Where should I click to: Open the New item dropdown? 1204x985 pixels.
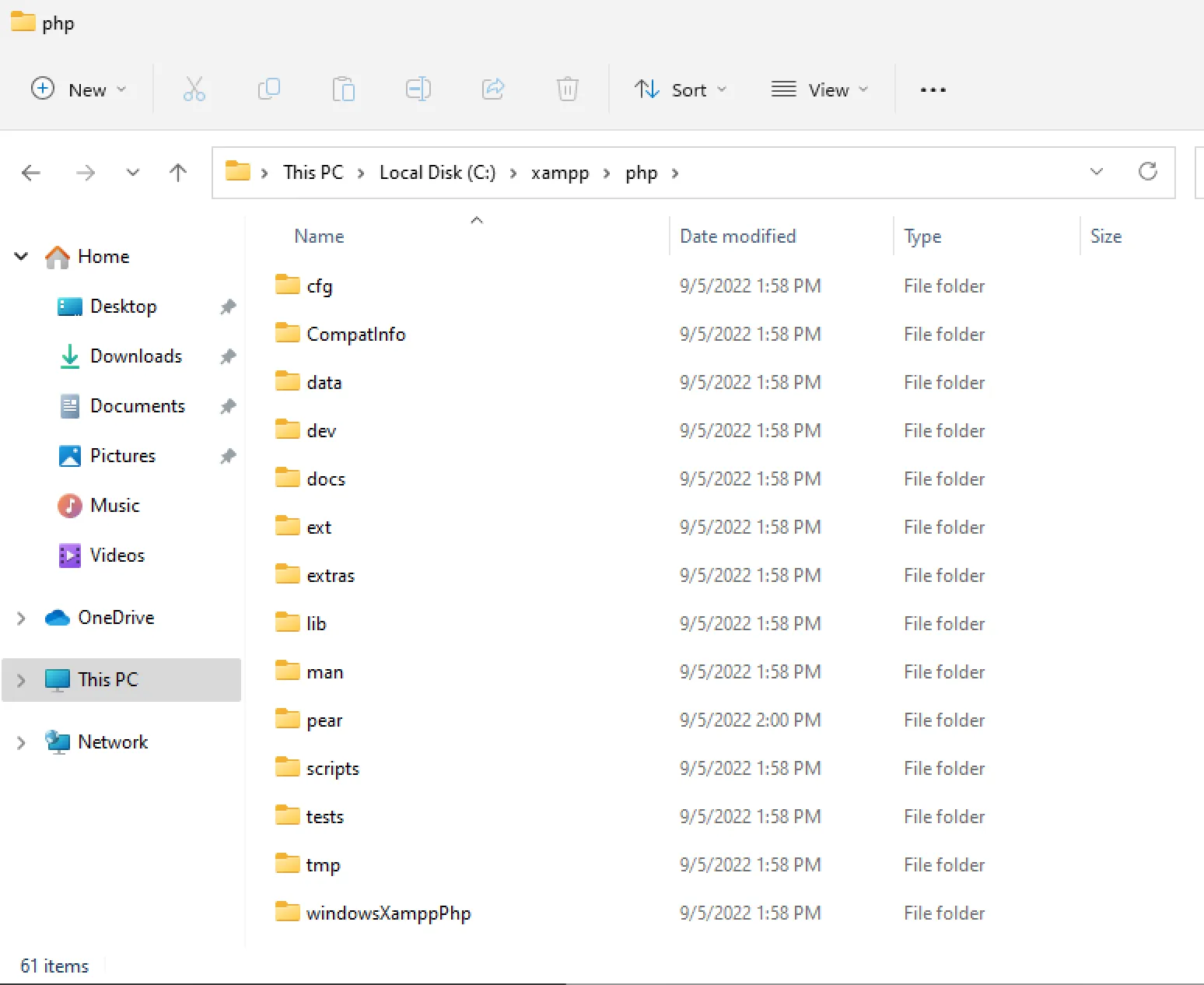[x=78, y=89]
